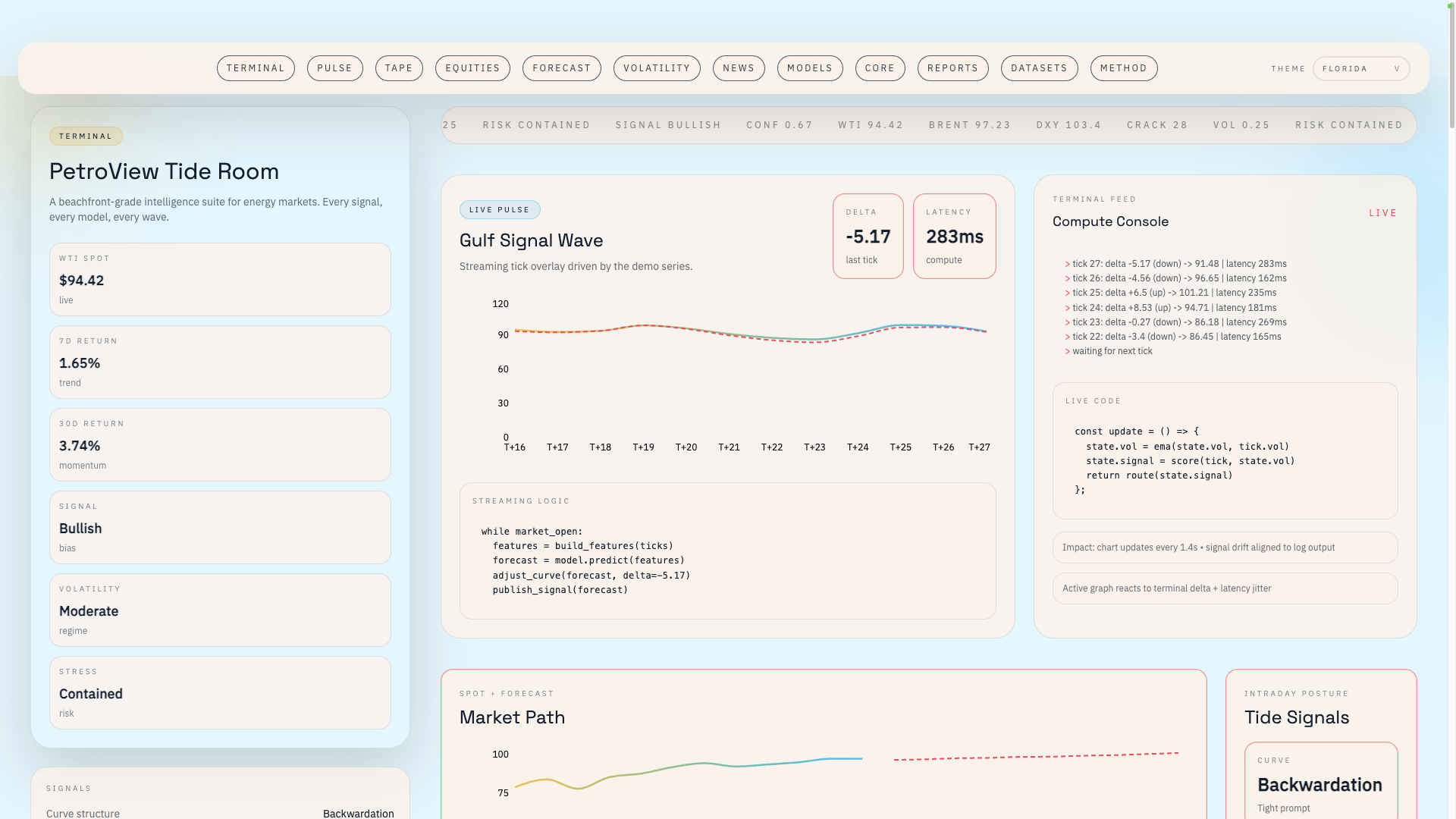Select the tick 23 log line

tap(1175, 322)
